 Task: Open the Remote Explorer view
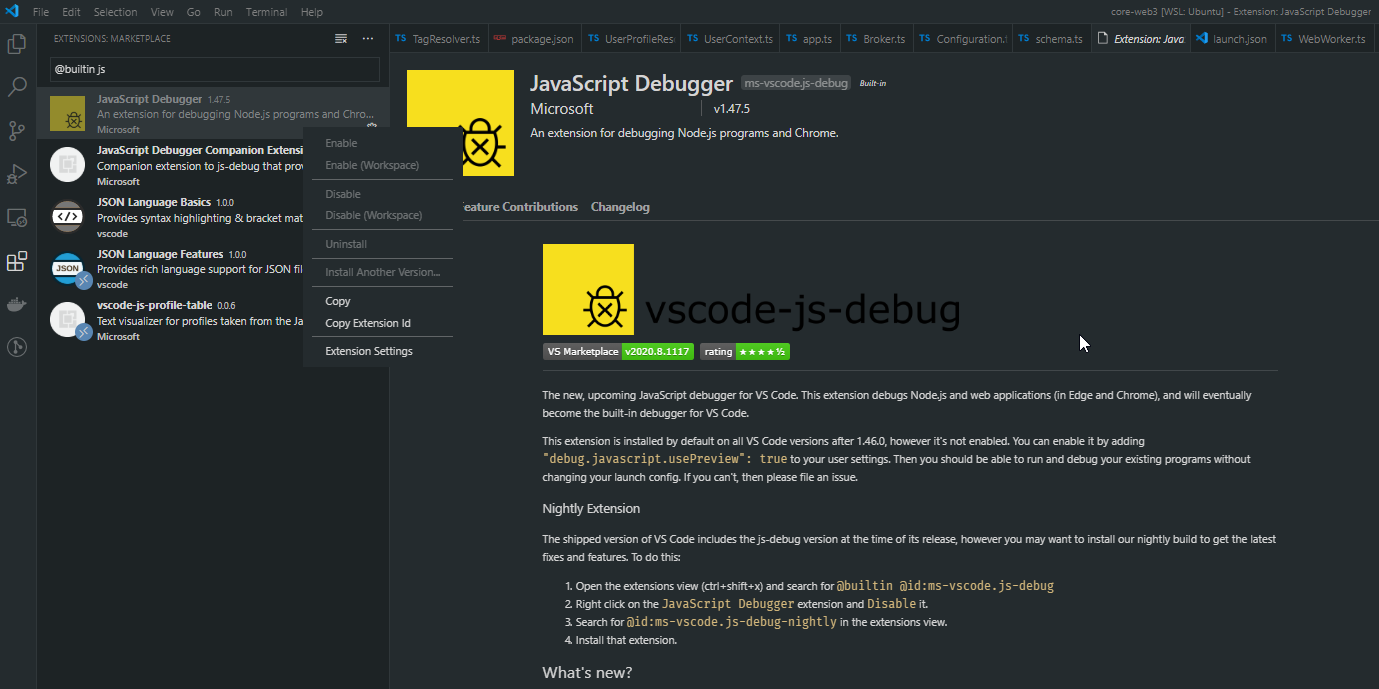click(16, 218)
